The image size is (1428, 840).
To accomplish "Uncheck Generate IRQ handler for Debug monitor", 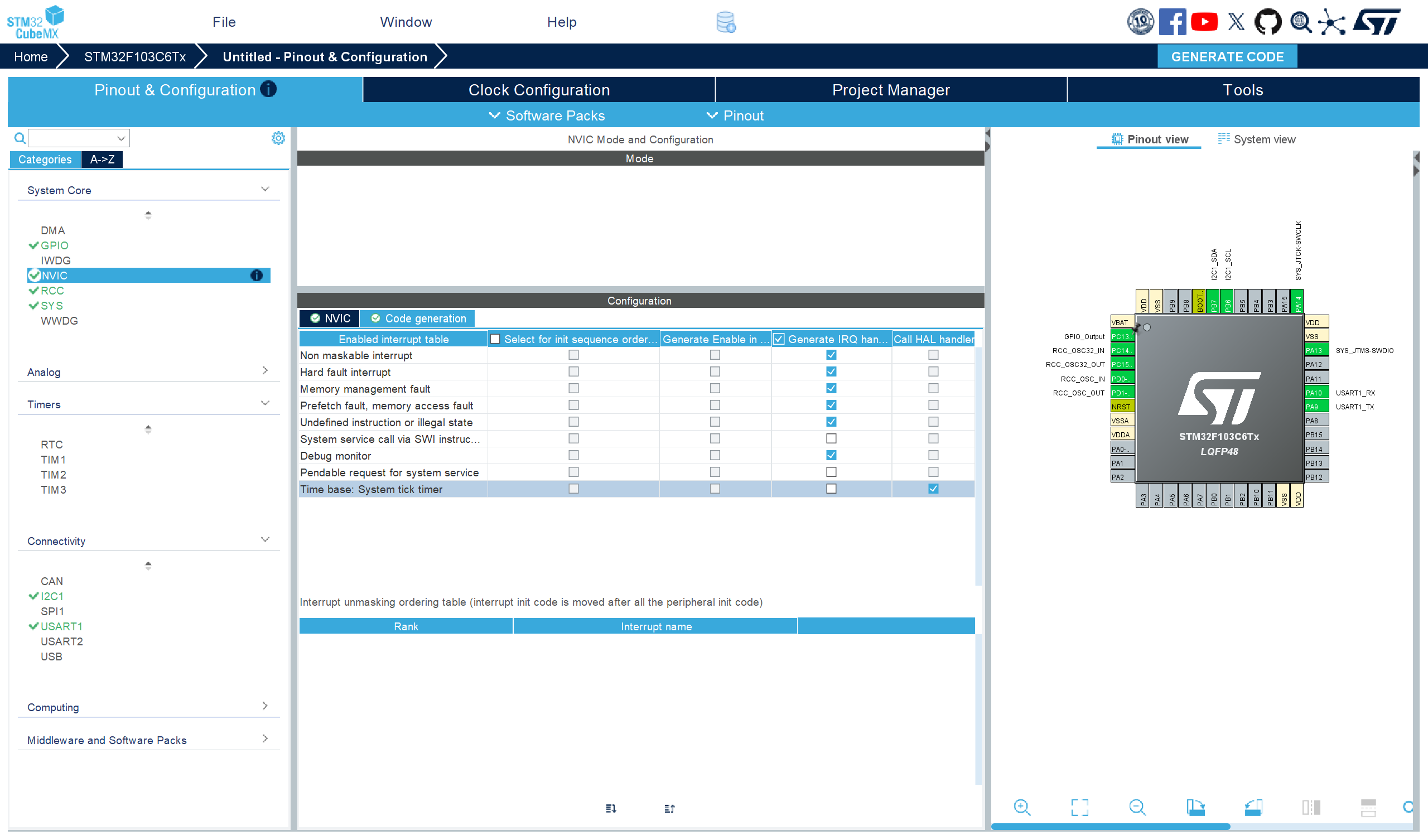I will tap(831, 455).
